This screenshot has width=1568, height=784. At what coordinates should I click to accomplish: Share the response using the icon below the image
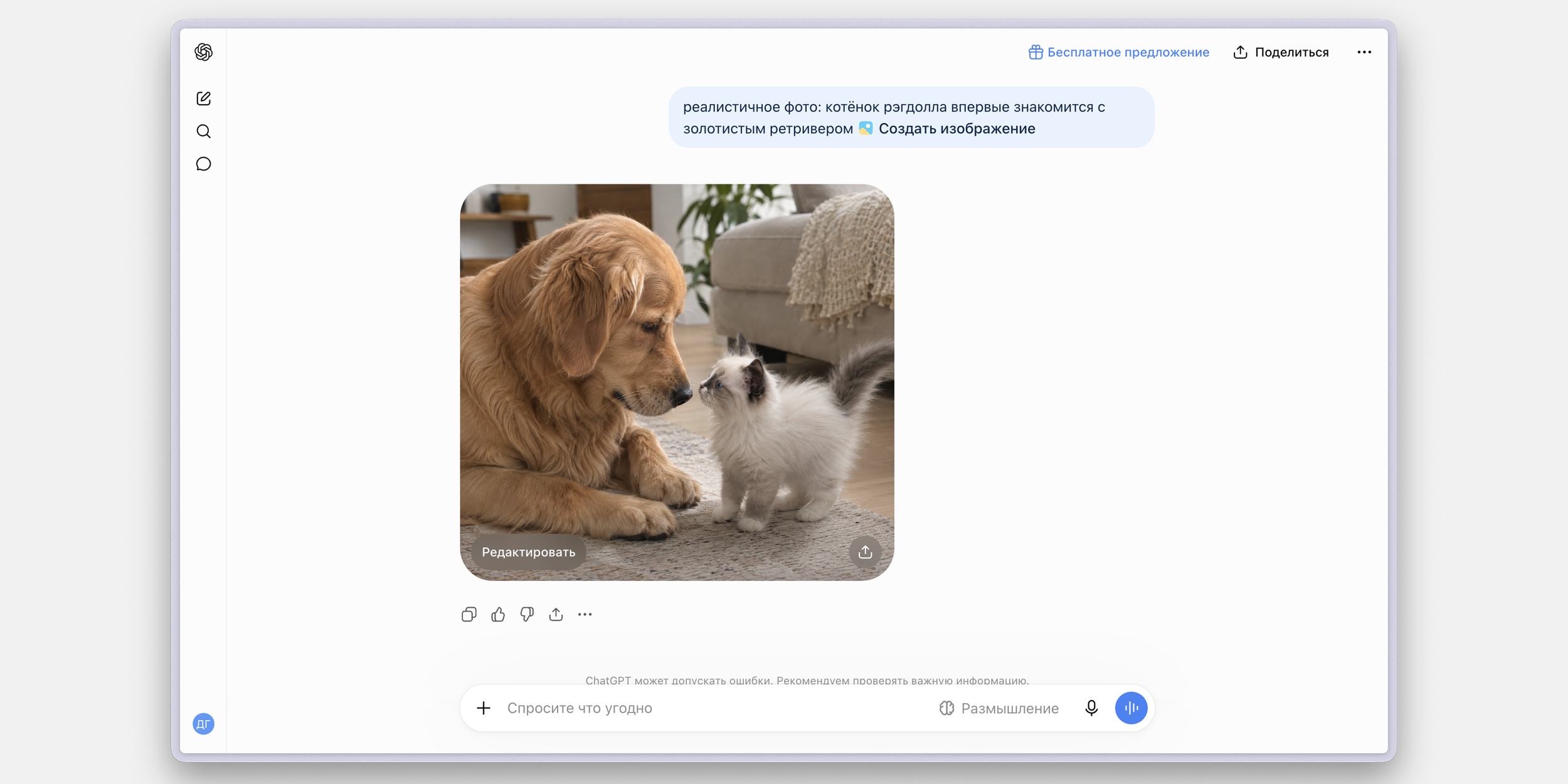coord(556,615)
